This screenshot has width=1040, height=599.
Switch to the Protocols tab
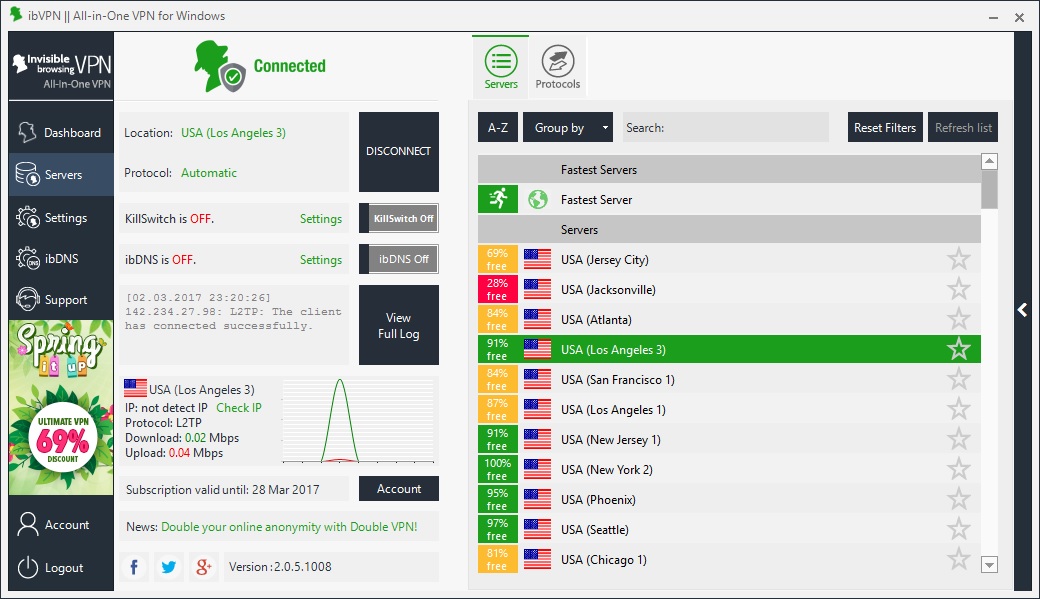[558, 66]
